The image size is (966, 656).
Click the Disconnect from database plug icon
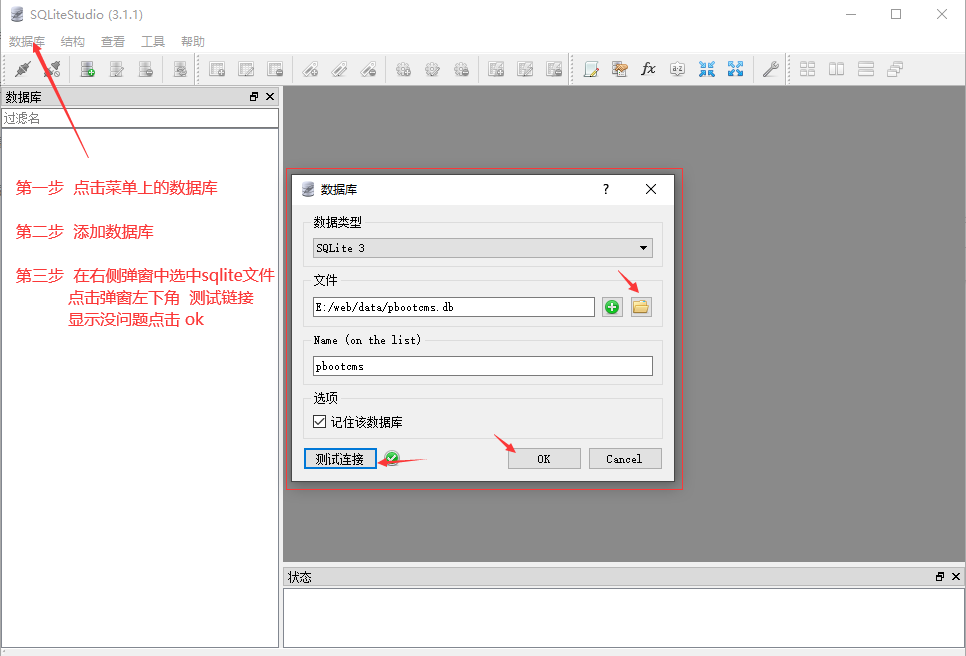click(52, 69)
